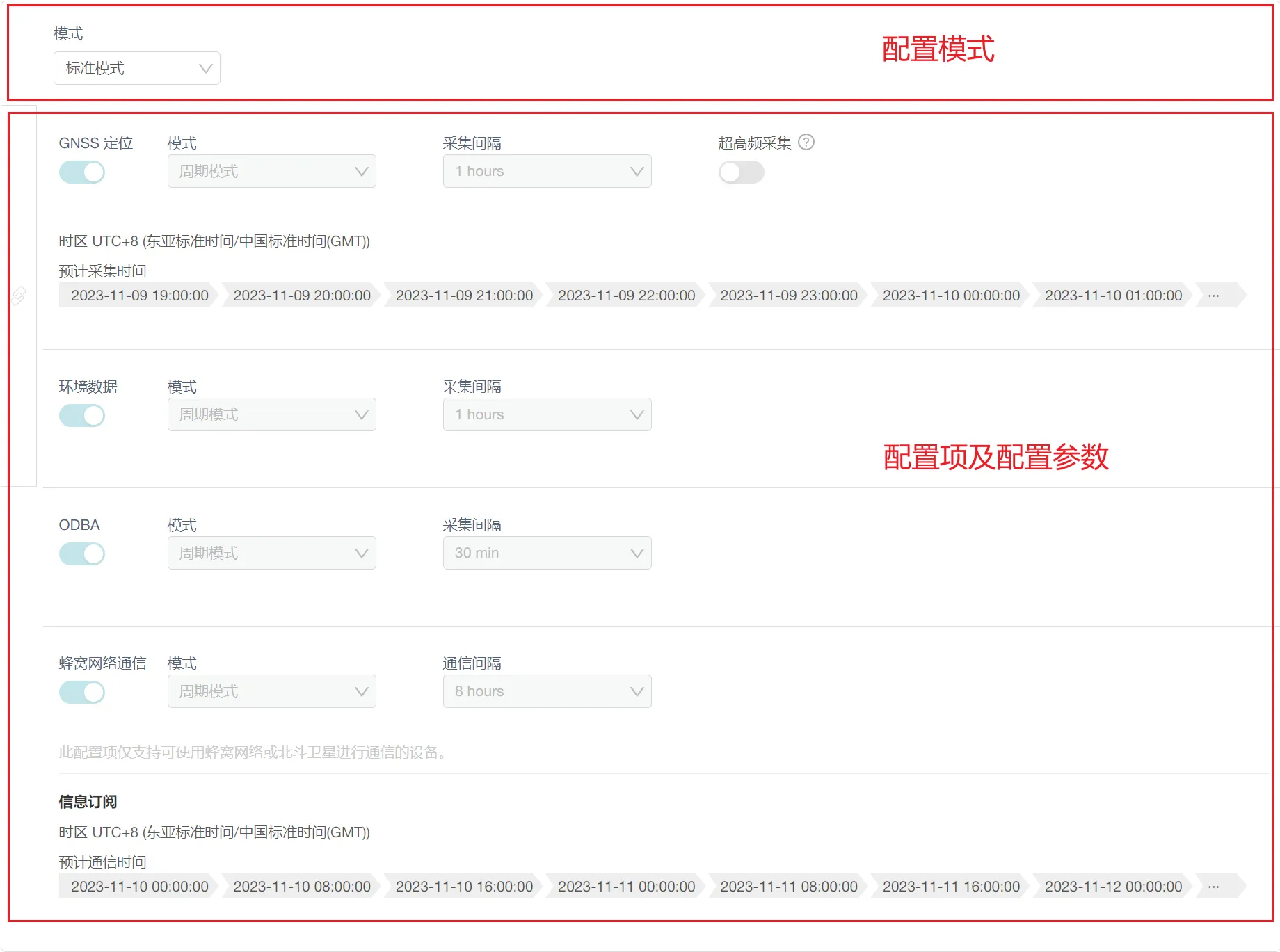Turn off 蜂窝网络通信 switch
This screenshot has width=1280, height=952.
click(x=82, y=692)
